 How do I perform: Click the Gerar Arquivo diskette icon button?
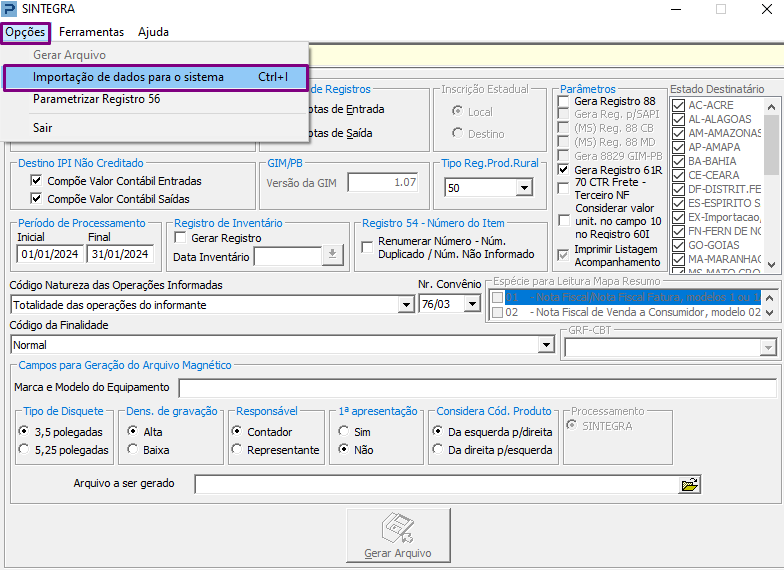(x=398, y=535)
